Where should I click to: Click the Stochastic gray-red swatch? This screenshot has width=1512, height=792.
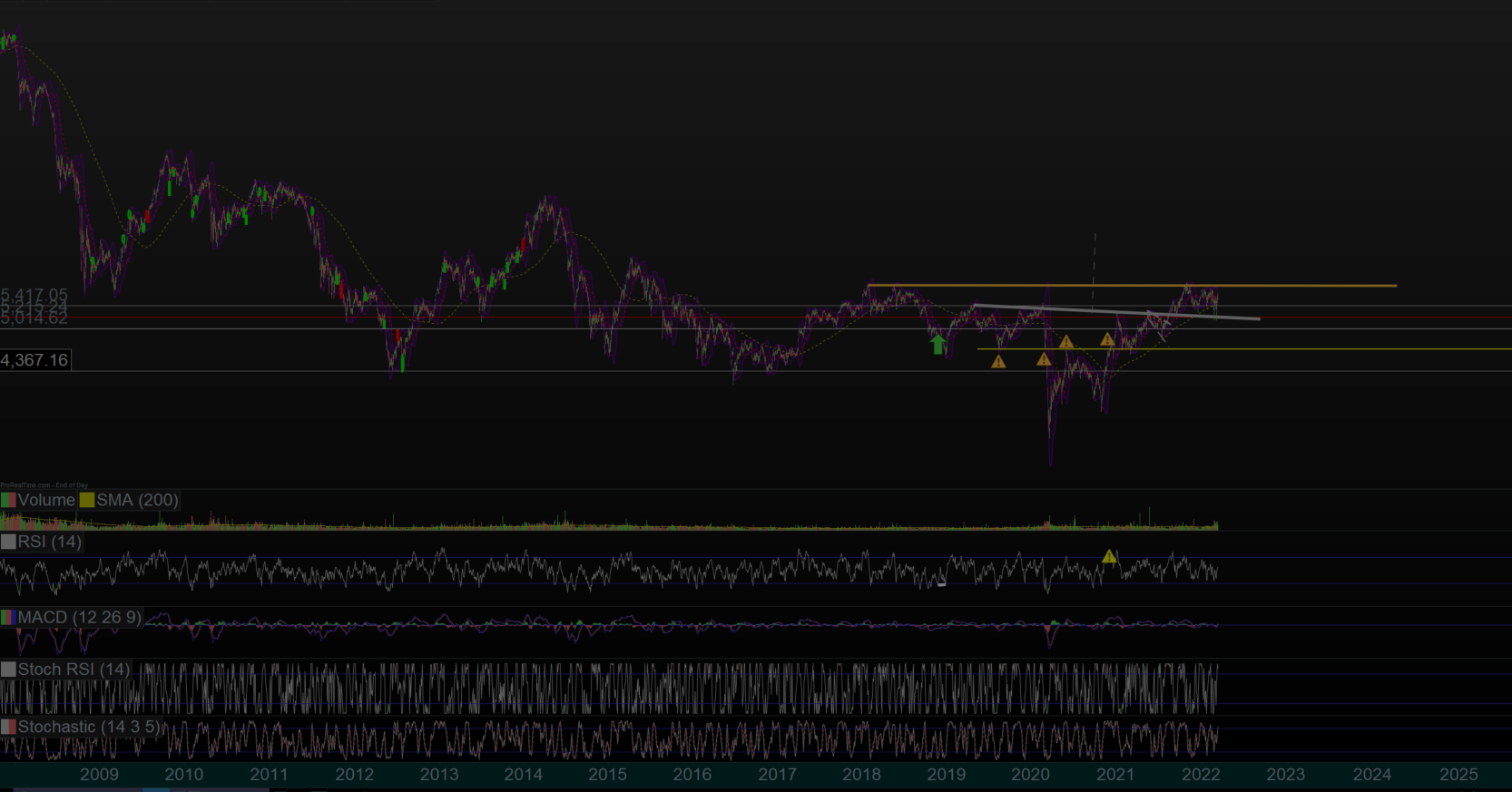pyautogui.click(x=9, y=727)
